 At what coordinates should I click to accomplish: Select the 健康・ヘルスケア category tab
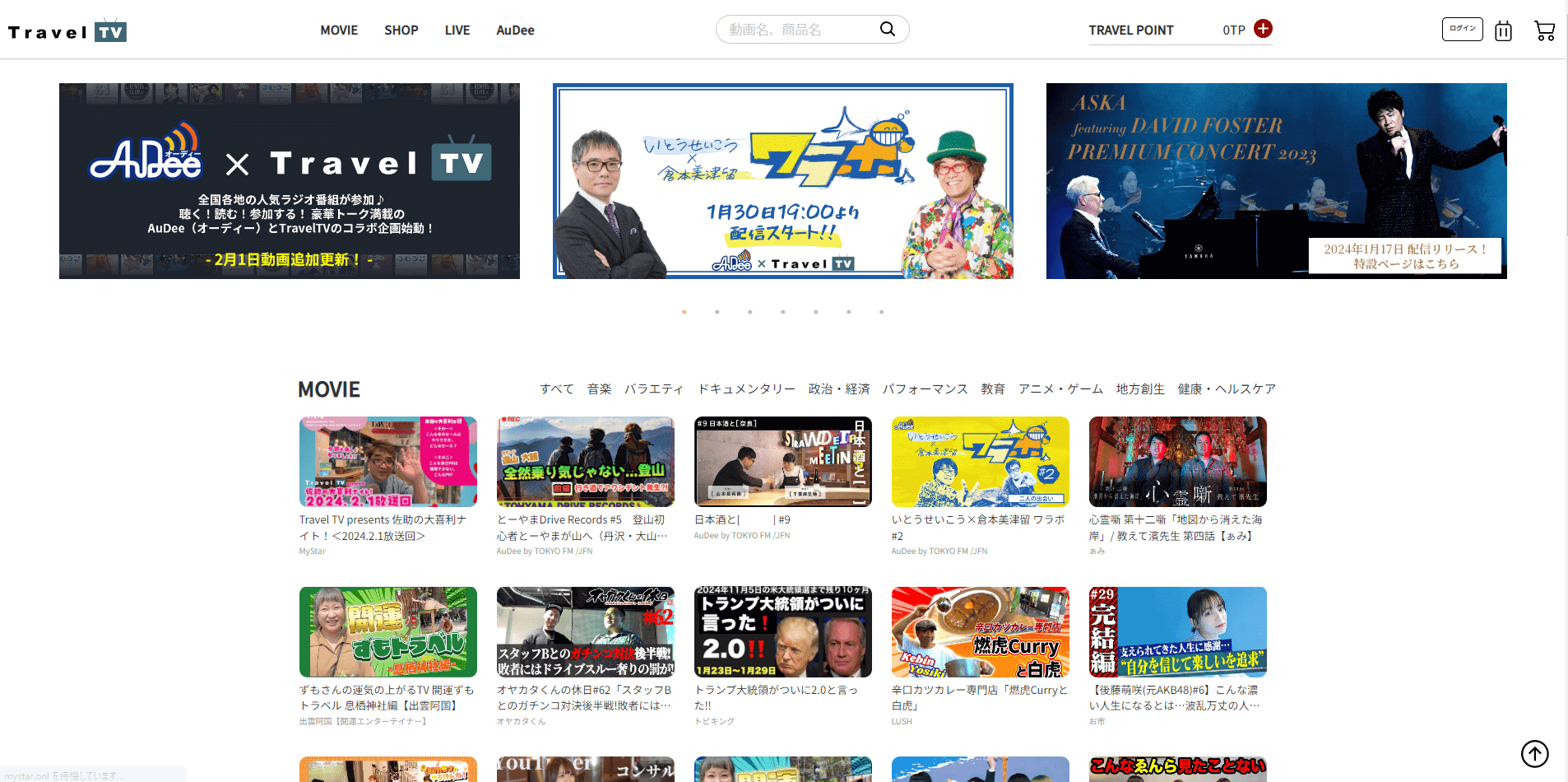coord(1227,389)
